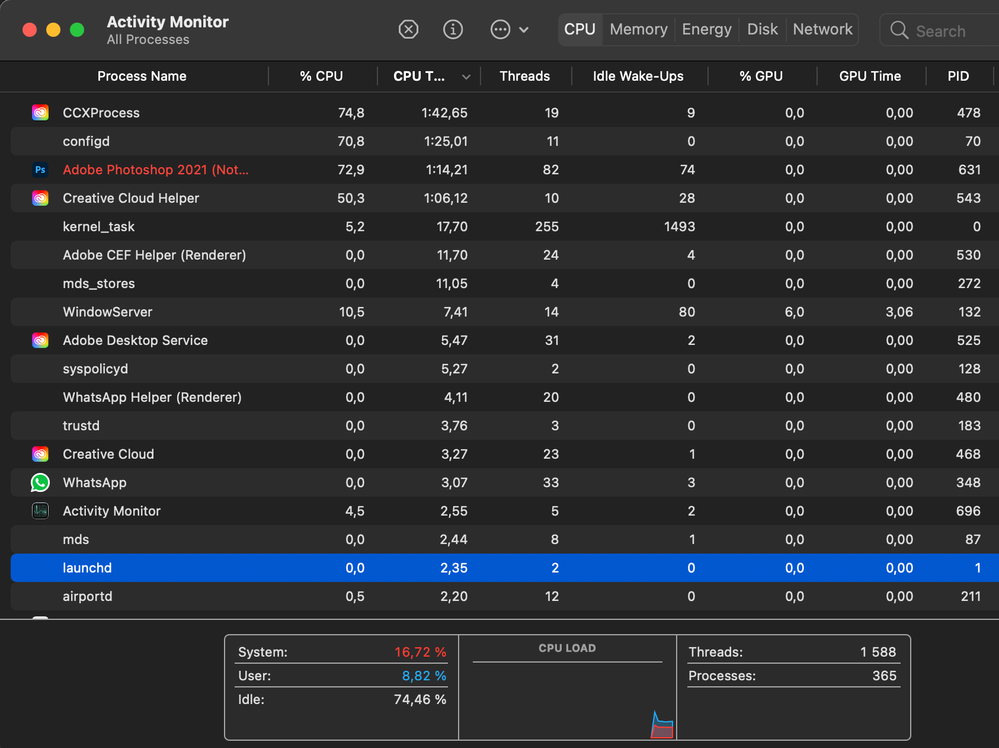Image resolution: width=999 pixels, height=748 pixels.
Task: Sort by % GPU column header
Action: (x=761, y=76)
